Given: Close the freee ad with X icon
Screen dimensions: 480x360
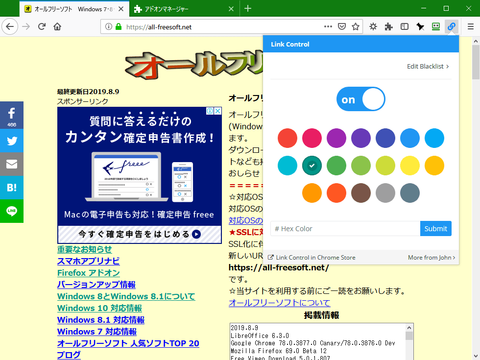Looking at the screenshot, I should tap(218, 111).
